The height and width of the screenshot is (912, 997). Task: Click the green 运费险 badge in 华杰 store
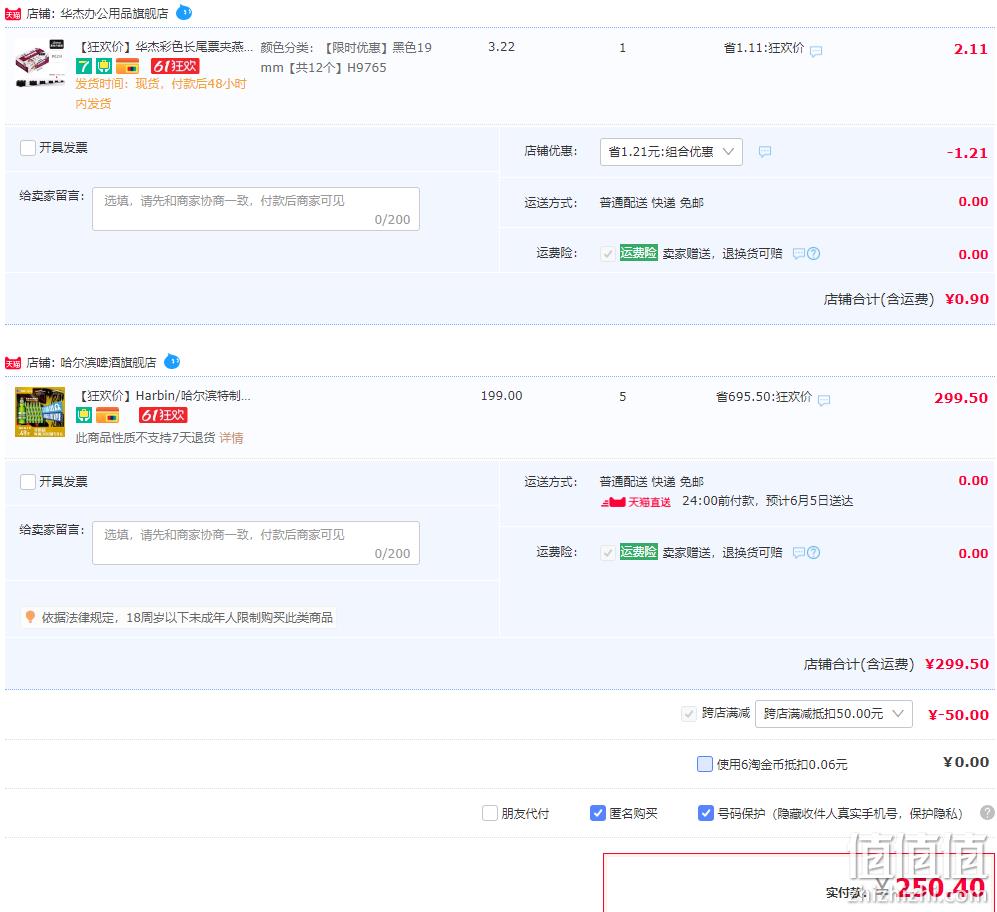(x=638, y=253)
